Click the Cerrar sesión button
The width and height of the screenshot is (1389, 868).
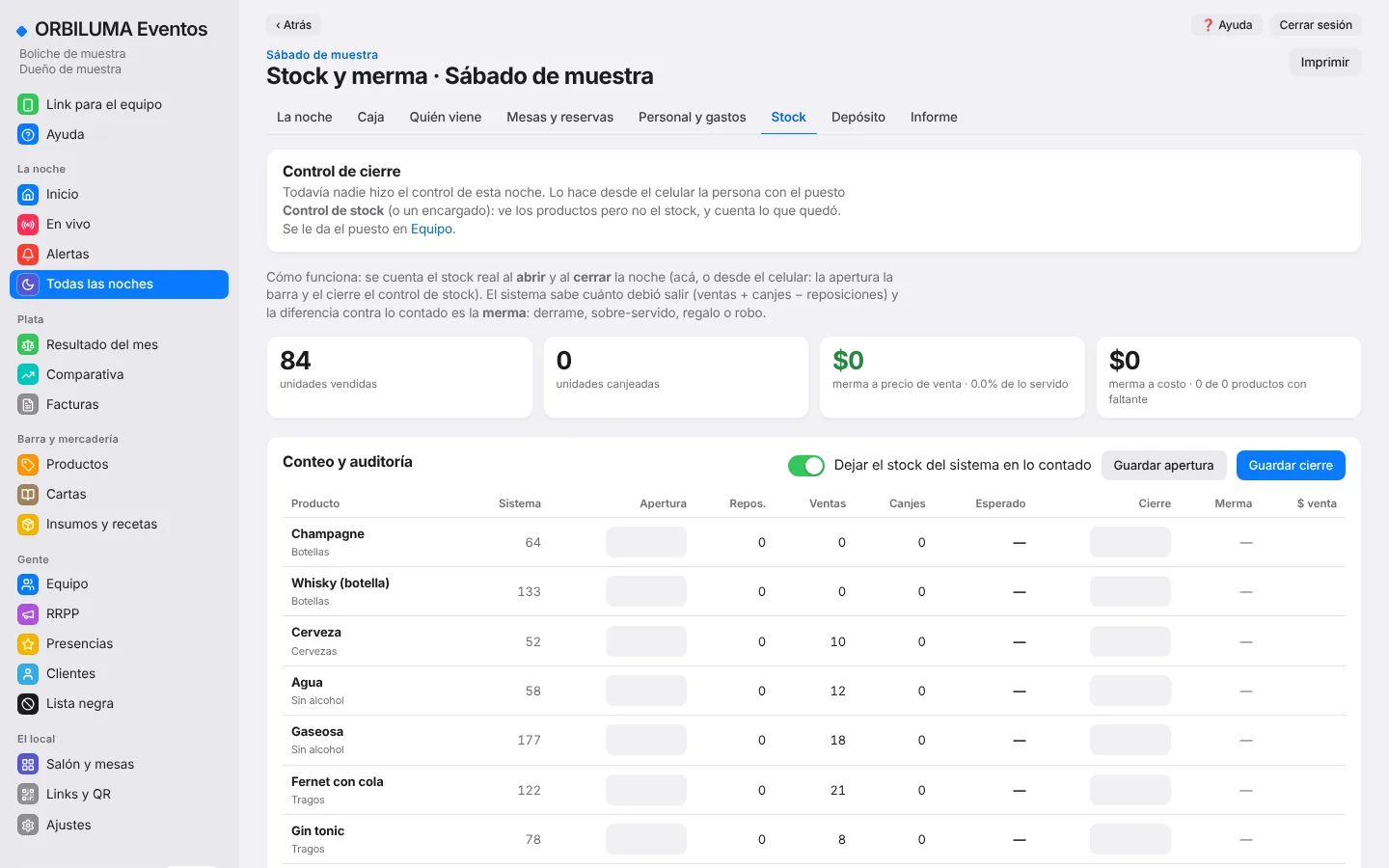[x=1316, y=25]
